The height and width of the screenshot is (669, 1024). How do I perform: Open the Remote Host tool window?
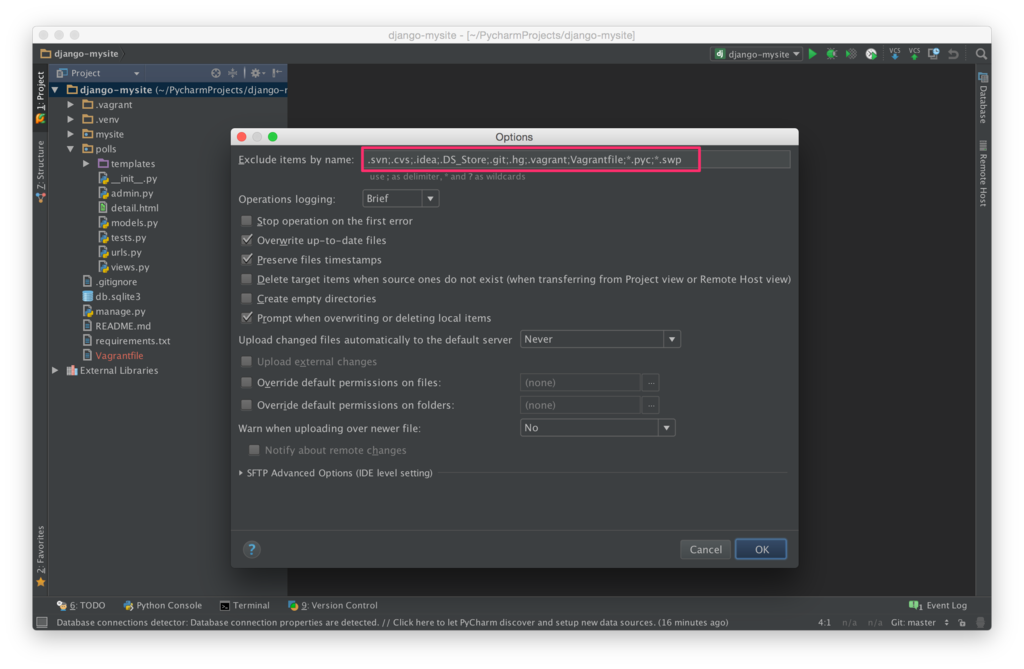coord(982,174)
